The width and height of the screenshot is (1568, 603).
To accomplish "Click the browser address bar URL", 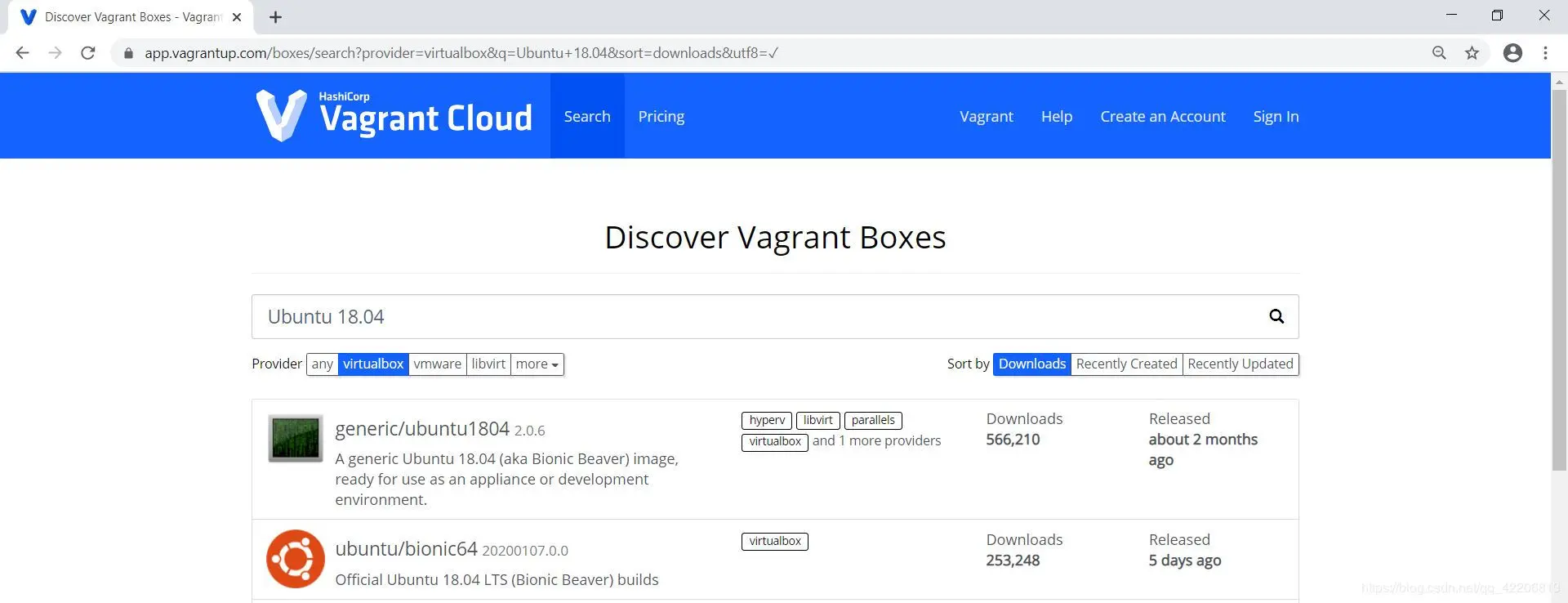I will [x=461, y=53].
